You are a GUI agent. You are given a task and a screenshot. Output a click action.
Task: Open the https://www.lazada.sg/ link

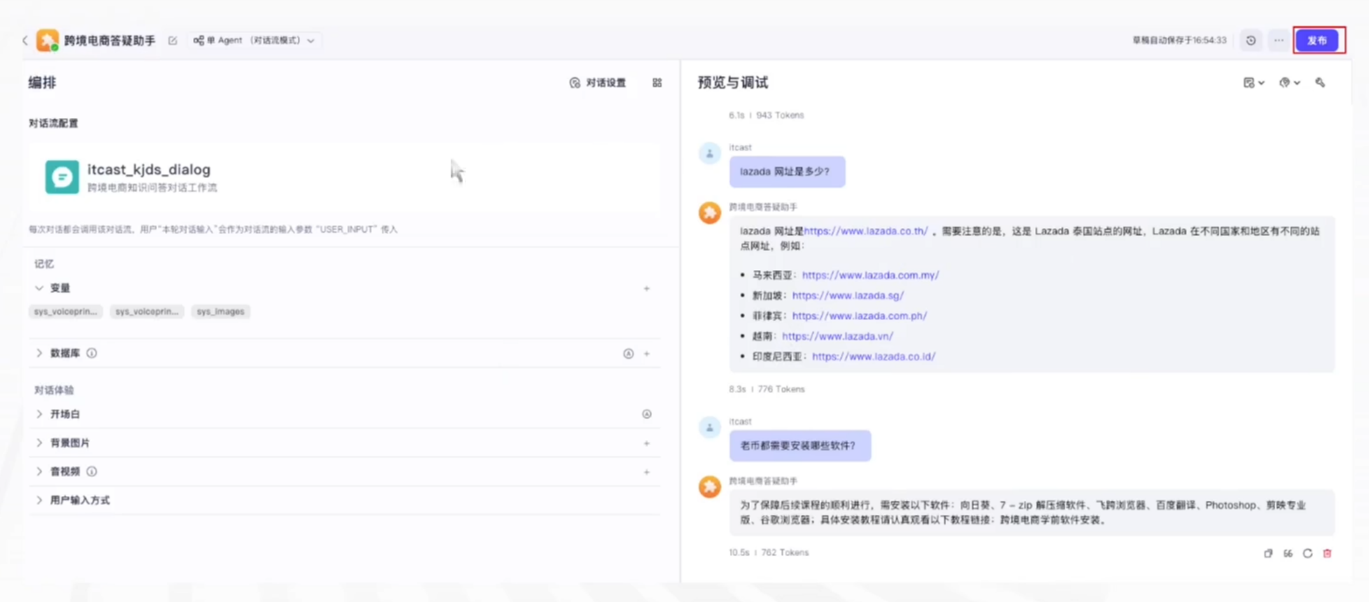(848, 296)
